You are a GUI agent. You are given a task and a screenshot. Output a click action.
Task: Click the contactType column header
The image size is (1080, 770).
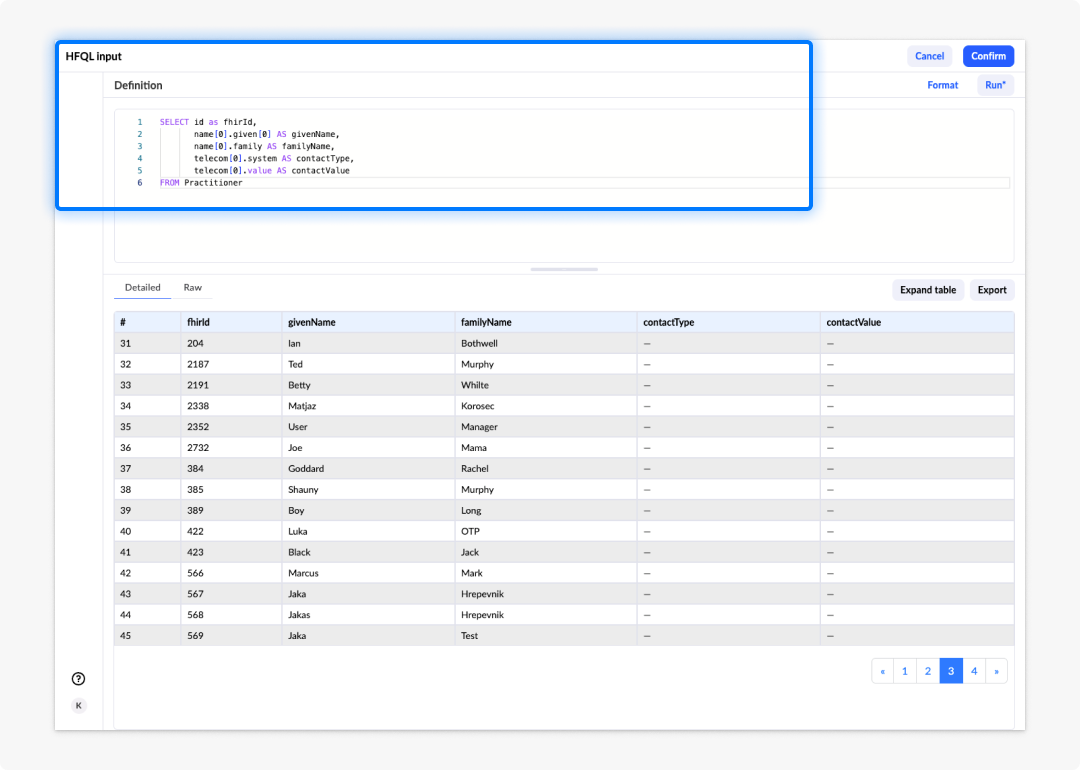[729, 322]
